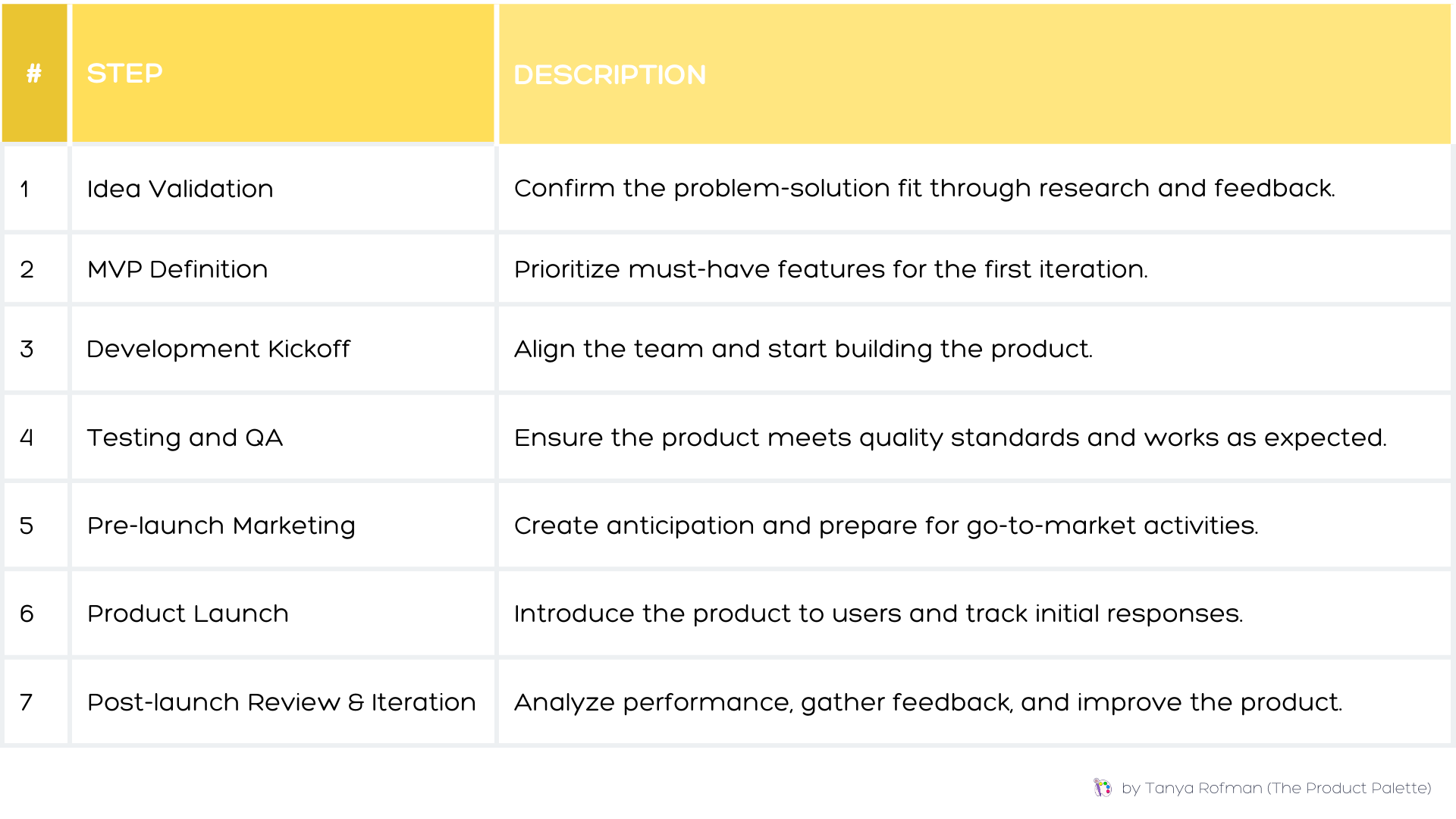This screenshot has width=1456, height=819.
Task: Click the MVP Definition step cell
Action: point(177,269)
